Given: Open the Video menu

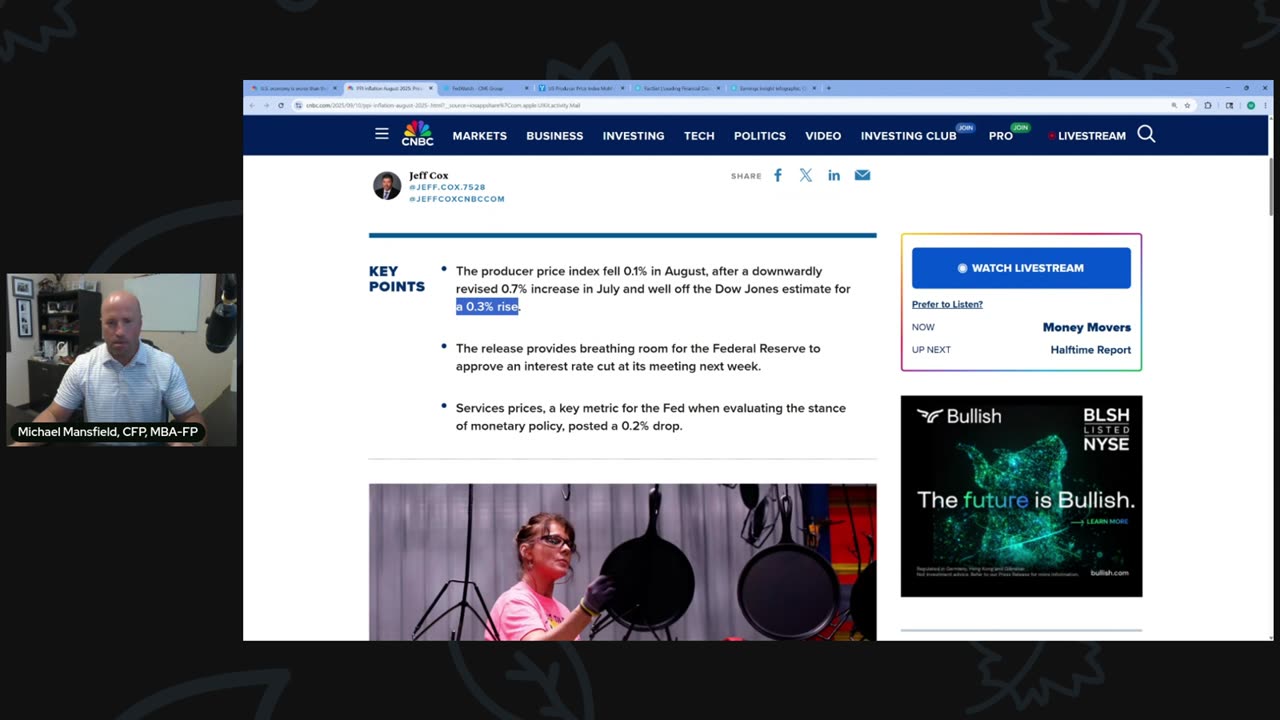Looking at the screenshot, I should pyautogui.click(x=823, y=136).
